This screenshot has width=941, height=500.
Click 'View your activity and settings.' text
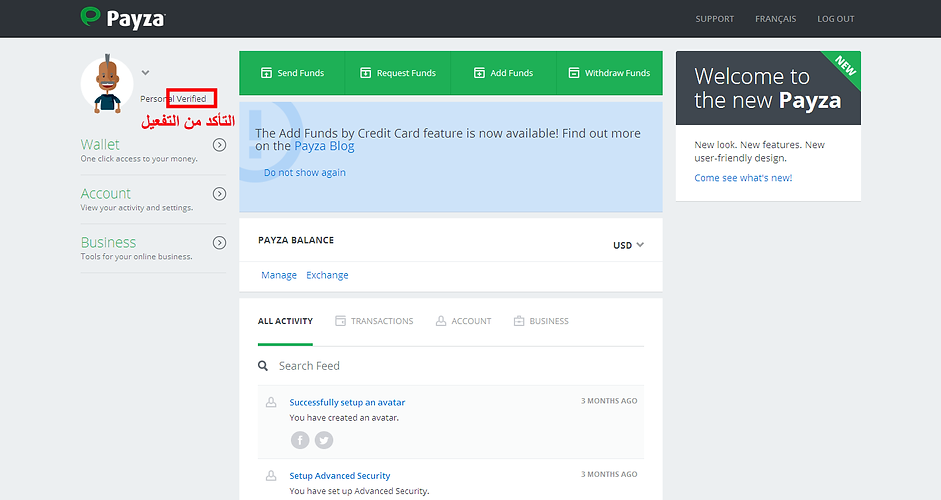(x=137, y=208)
